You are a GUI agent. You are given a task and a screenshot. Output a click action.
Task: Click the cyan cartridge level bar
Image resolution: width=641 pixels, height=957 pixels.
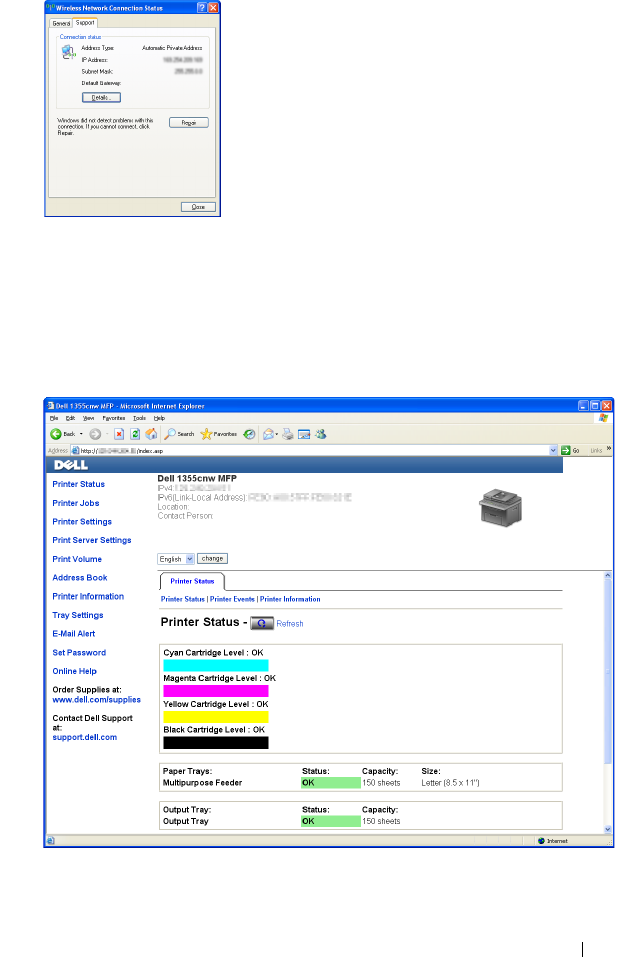[x=215, y=665]
